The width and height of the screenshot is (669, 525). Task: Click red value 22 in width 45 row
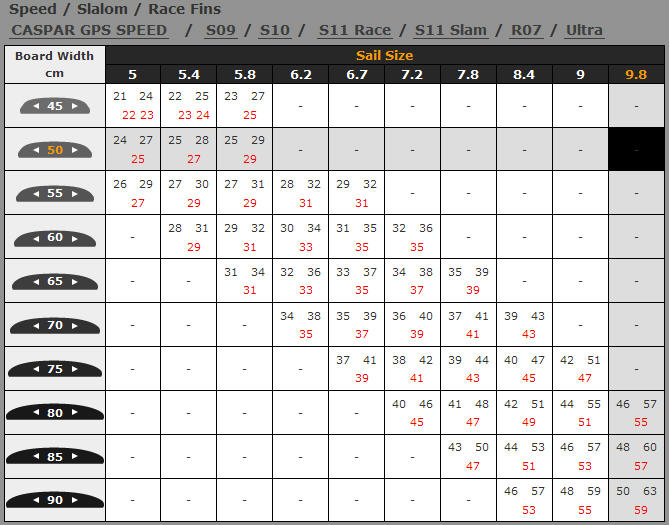[x=129, y=115]
